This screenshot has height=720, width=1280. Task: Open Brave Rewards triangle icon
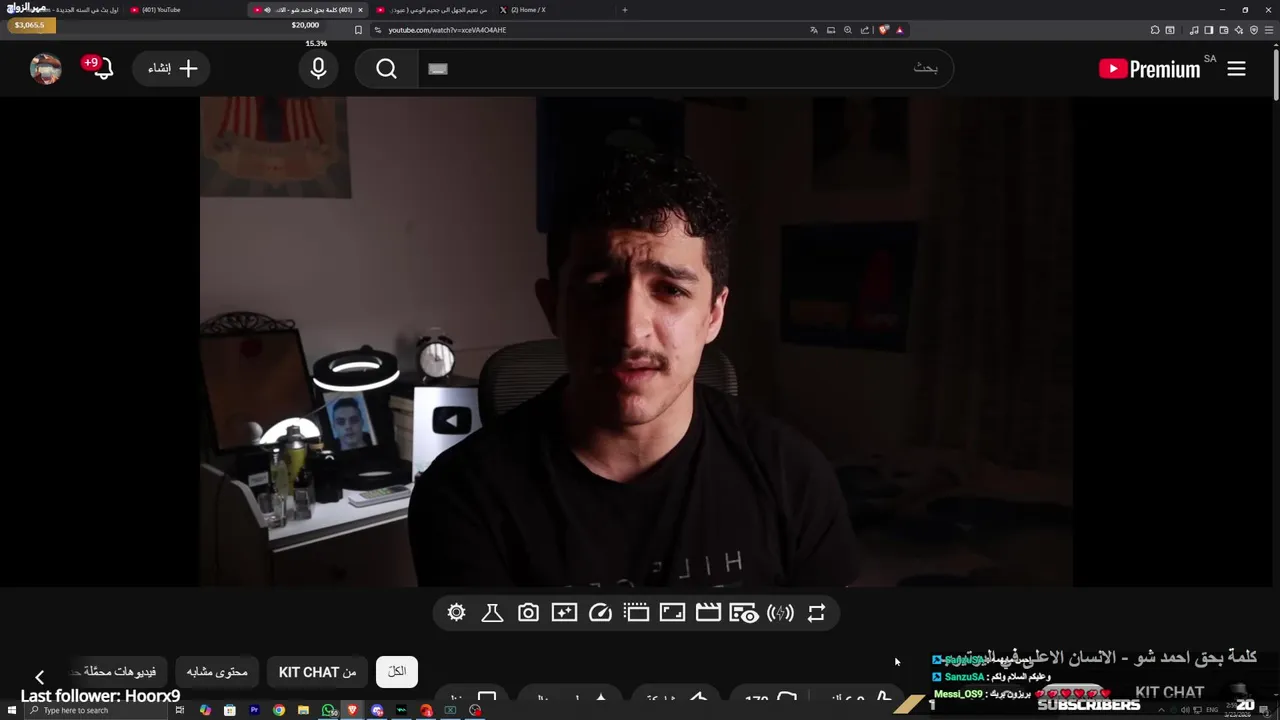point(900,30)
